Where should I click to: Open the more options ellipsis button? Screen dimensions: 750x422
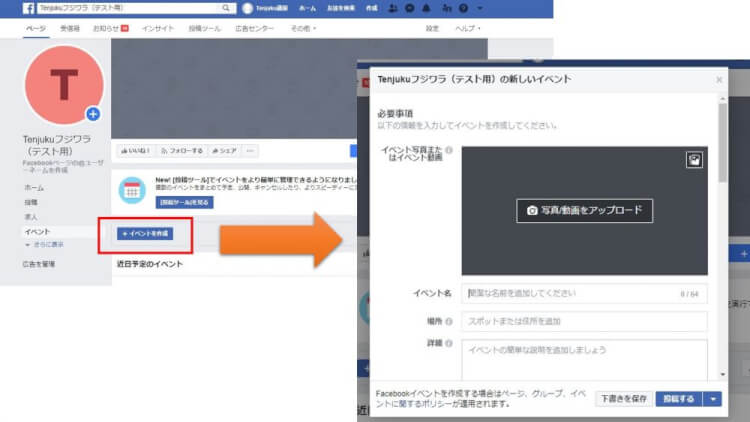point(250,151)
